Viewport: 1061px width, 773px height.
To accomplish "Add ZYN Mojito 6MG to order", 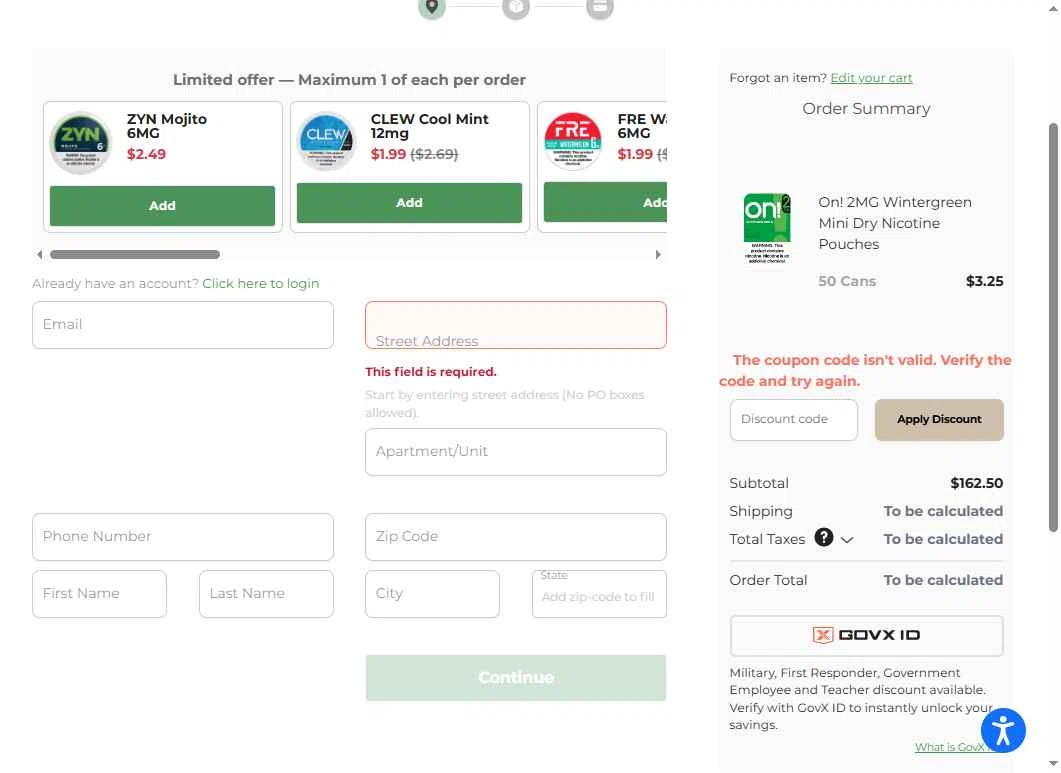I will tap(162, 206).
